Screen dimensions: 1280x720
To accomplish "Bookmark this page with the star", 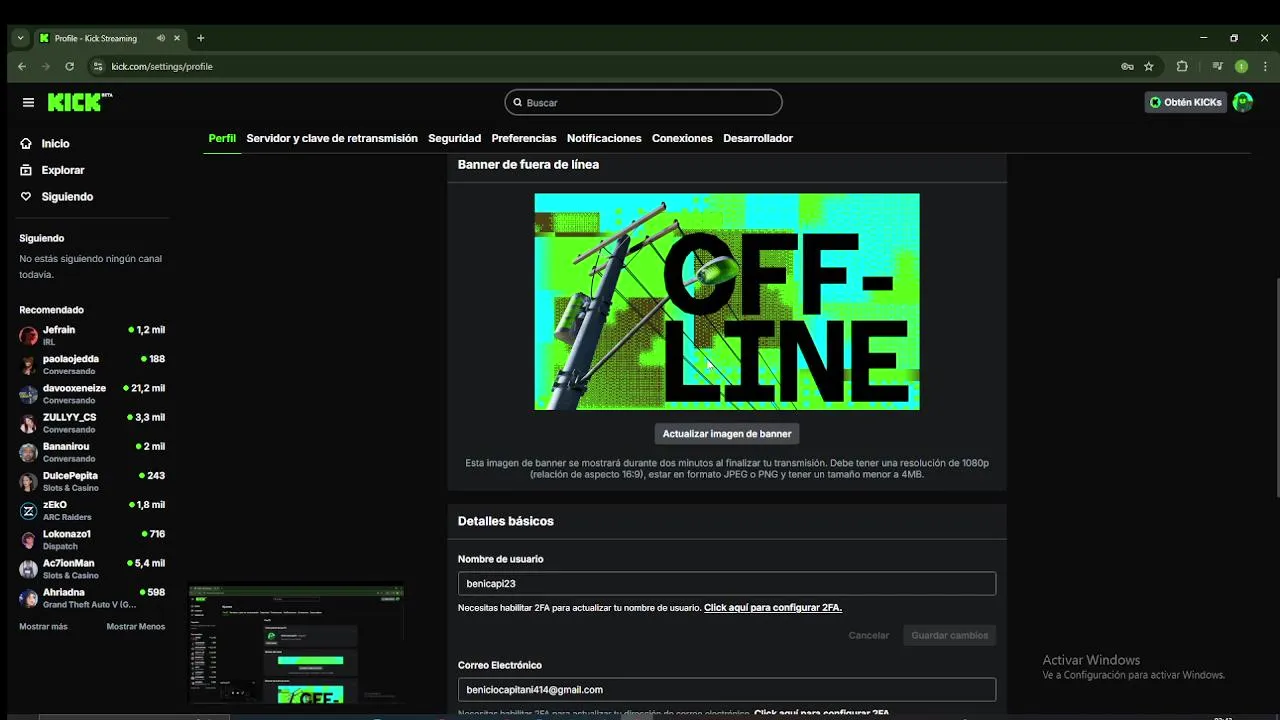I will coord(1149,66).
